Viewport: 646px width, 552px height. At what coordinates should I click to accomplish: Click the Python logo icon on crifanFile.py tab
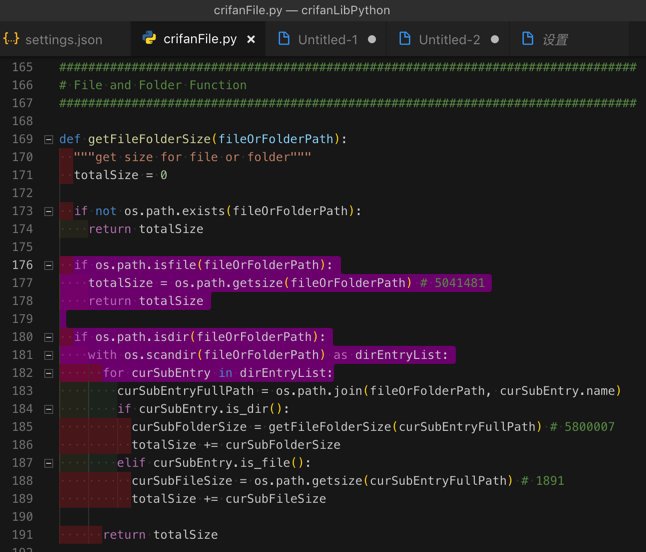pos(149,39)
